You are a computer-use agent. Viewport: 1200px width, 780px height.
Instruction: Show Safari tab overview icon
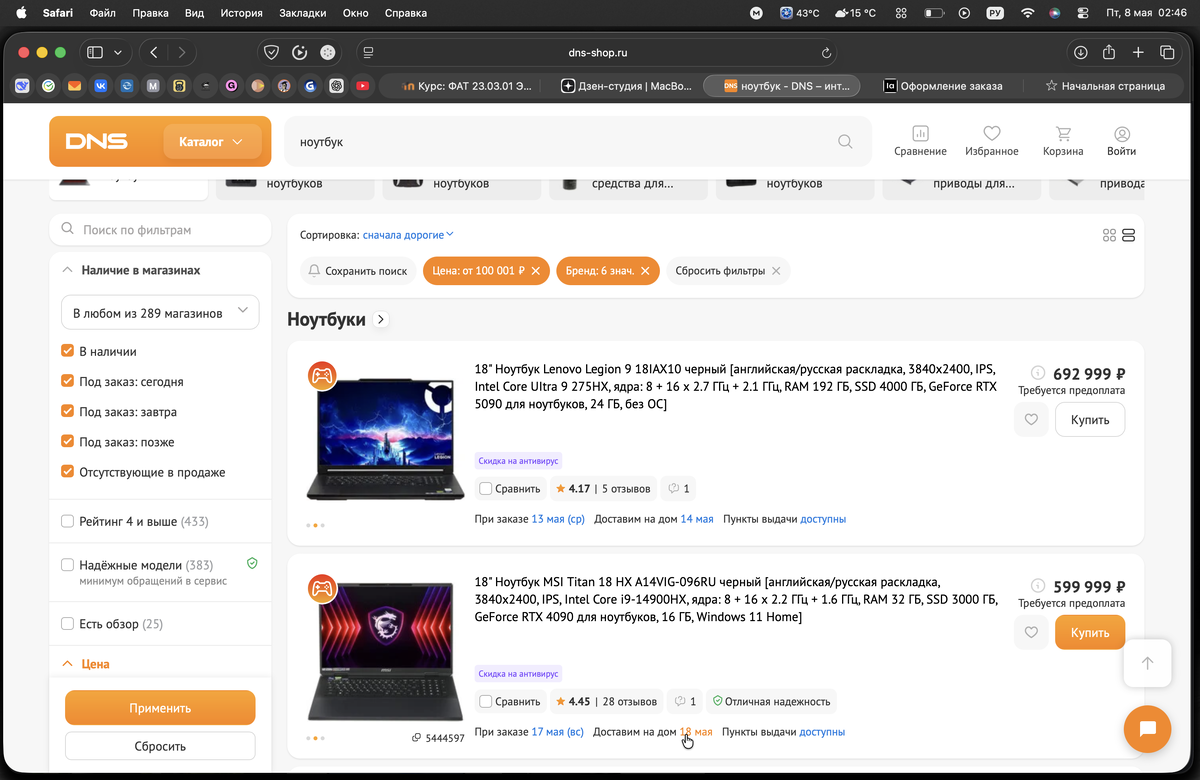tap(1167, 52)
